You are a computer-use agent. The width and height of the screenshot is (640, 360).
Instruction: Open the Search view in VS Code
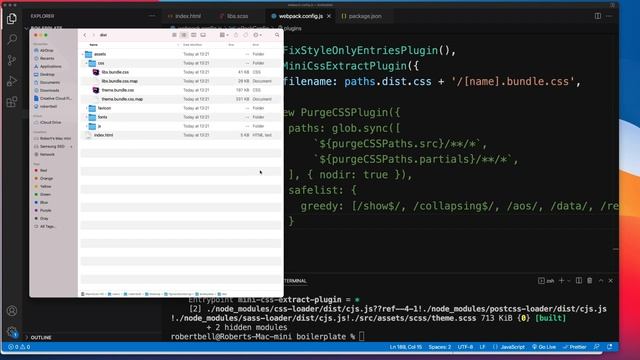tap(12, 39)
